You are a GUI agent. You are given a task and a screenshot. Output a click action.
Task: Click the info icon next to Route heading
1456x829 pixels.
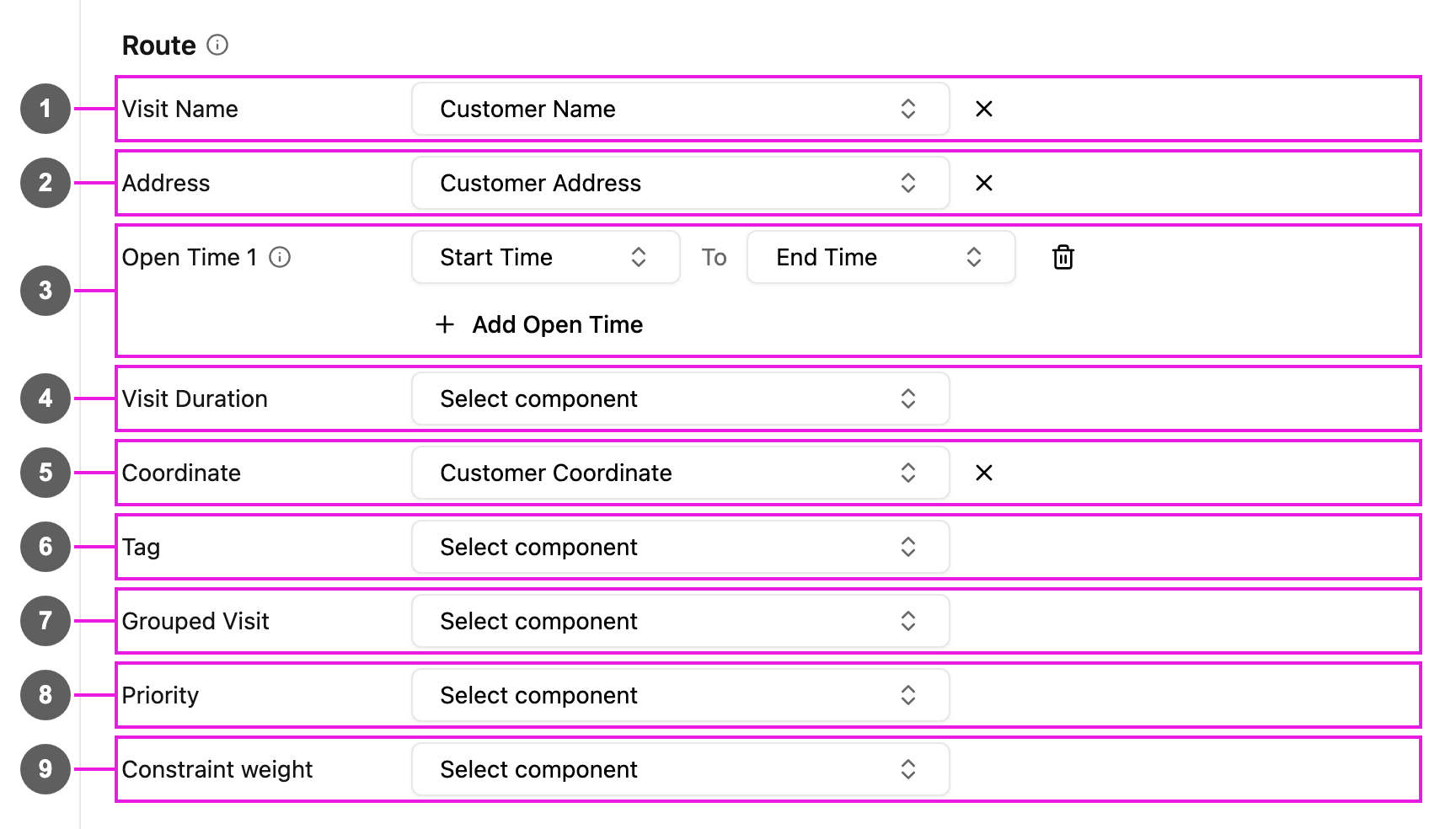217,45
